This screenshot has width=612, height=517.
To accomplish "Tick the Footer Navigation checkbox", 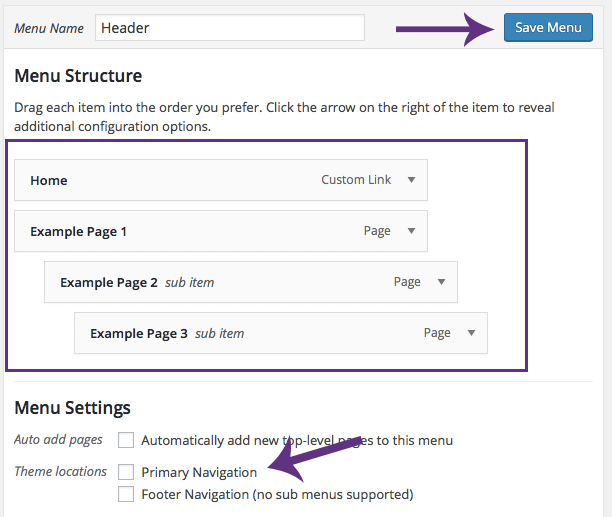I will [126, 494].
